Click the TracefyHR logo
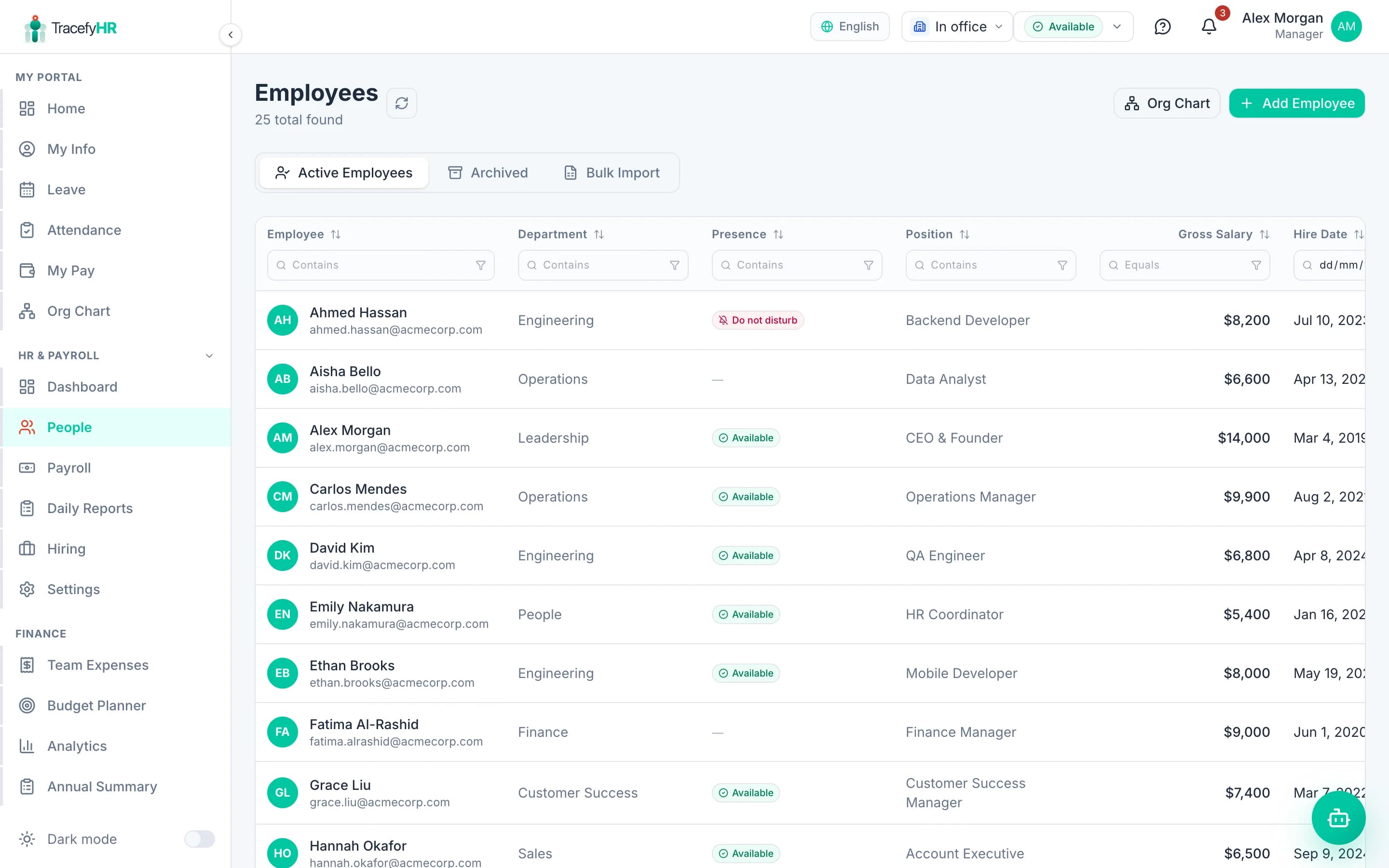 (70, 28)
